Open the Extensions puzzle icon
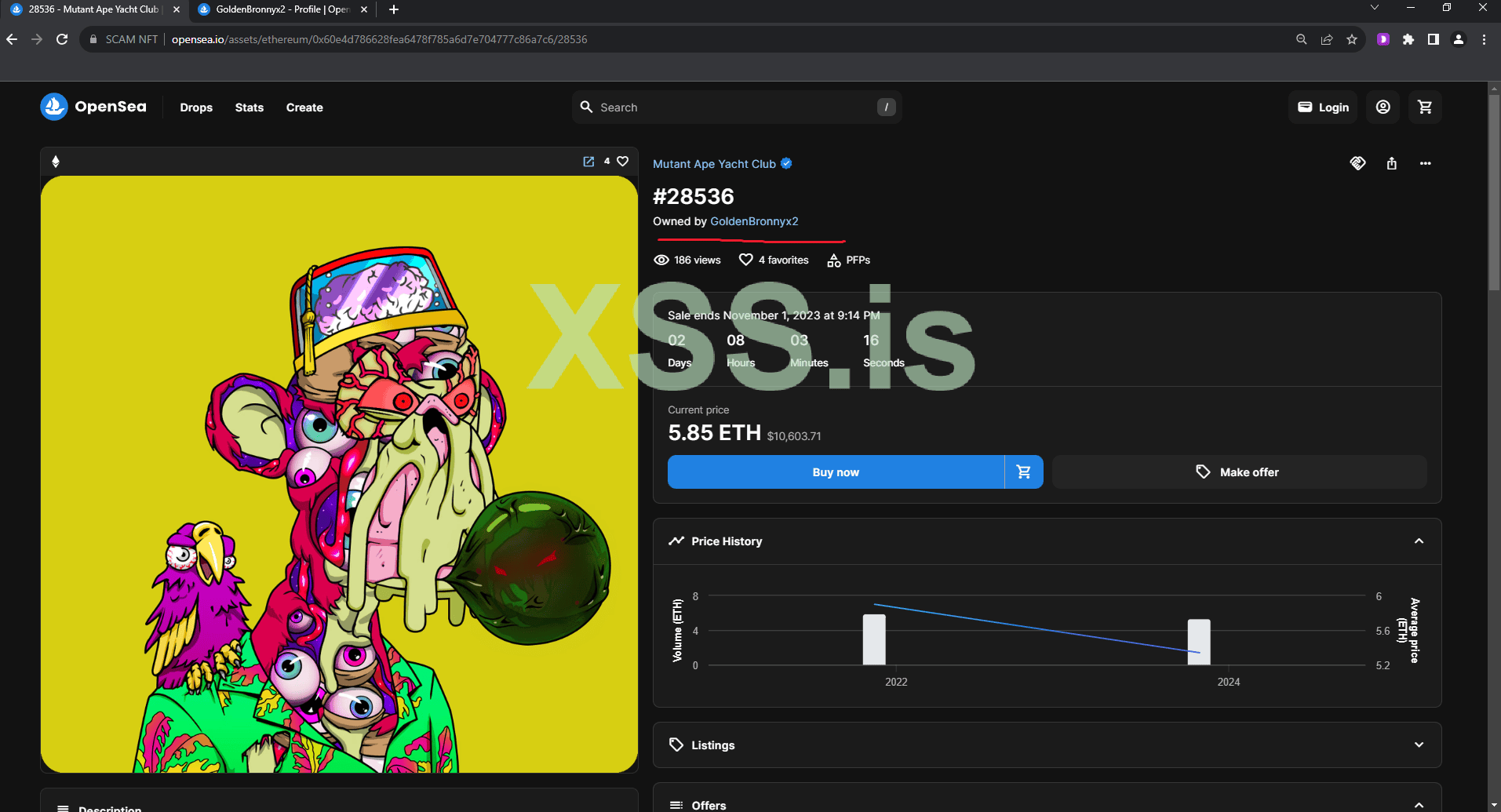 tap(1408, 39)
